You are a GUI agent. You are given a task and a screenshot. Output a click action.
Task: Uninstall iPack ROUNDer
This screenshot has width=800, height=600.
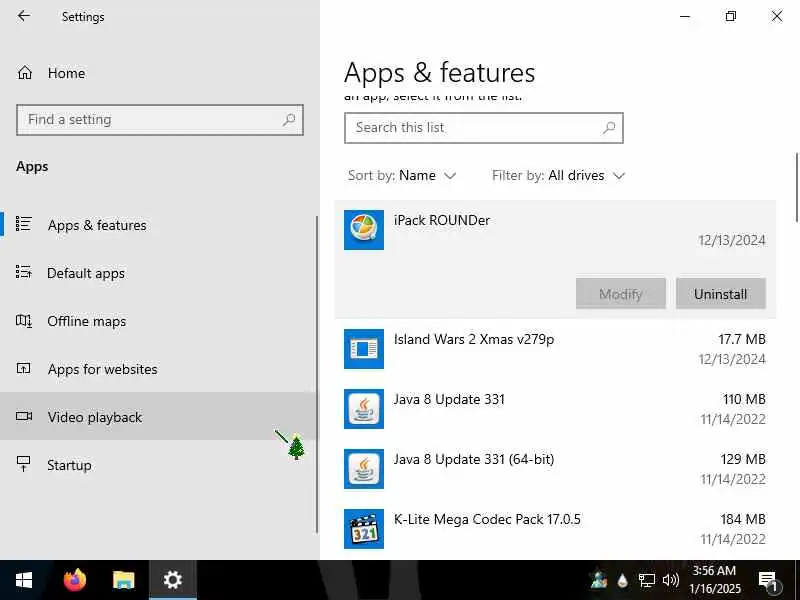(x=720, y=293)
